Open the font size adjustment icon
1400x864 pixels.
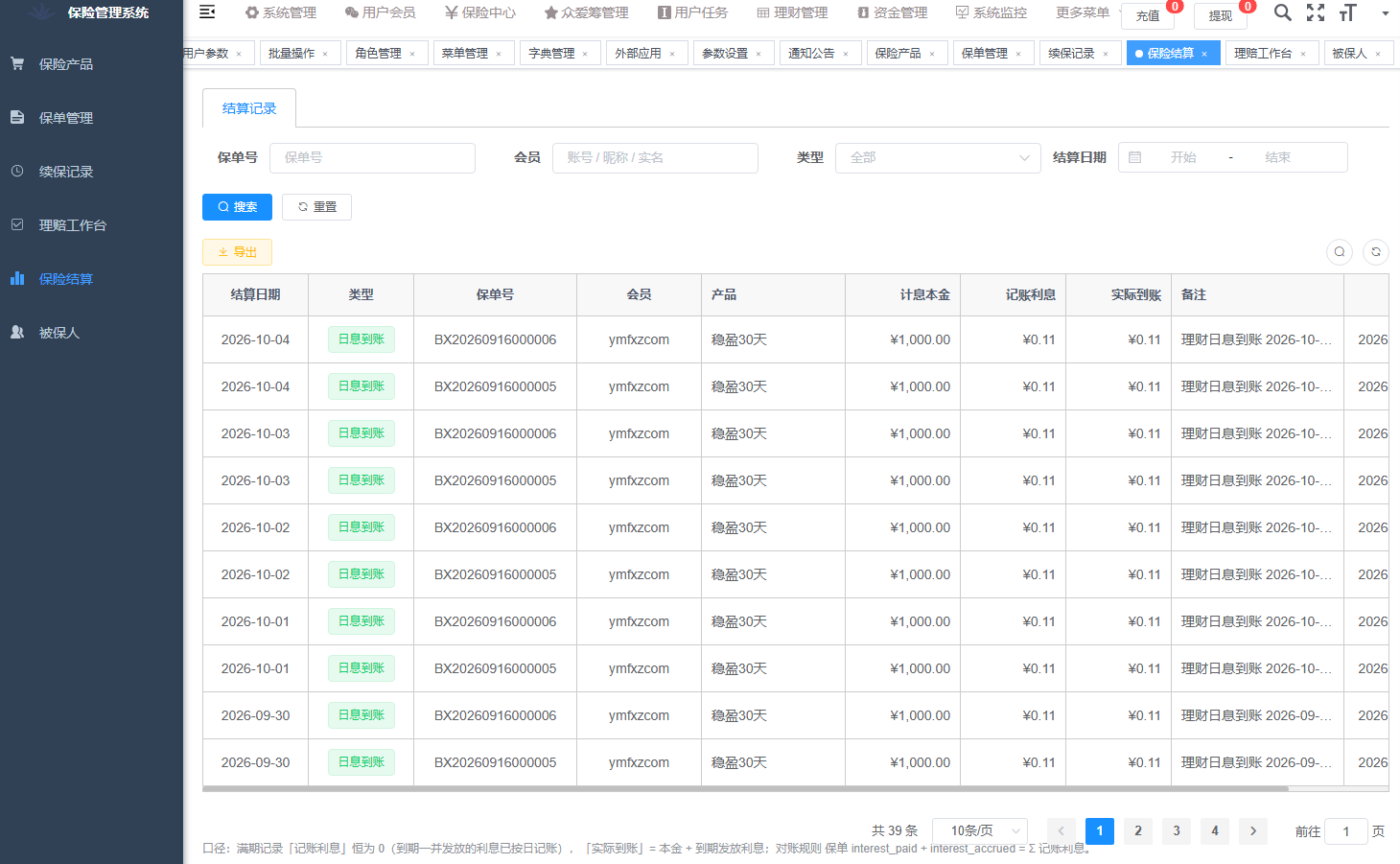pyautogui.click(x=1348, y=12)
